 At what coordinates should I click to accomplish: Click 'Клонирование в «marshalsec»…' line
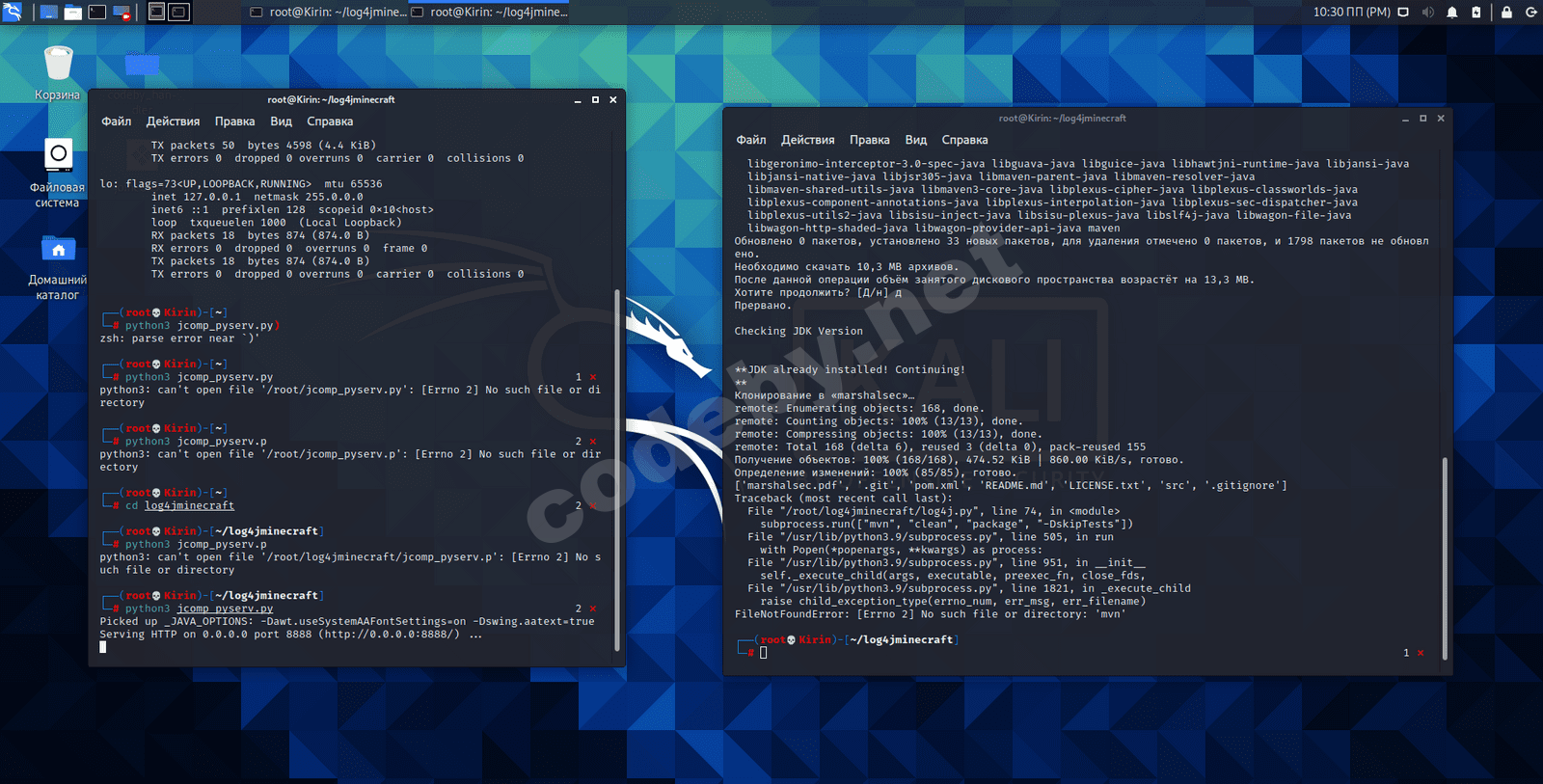(825, 395)
